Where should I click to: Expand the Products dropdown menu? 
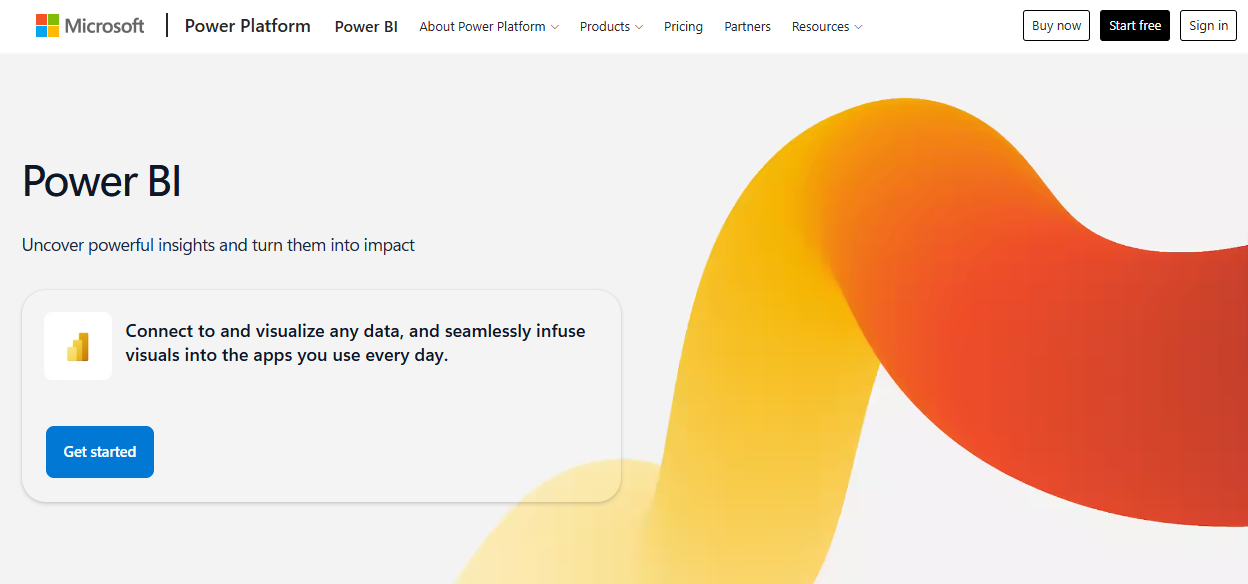tap(611, 27)
